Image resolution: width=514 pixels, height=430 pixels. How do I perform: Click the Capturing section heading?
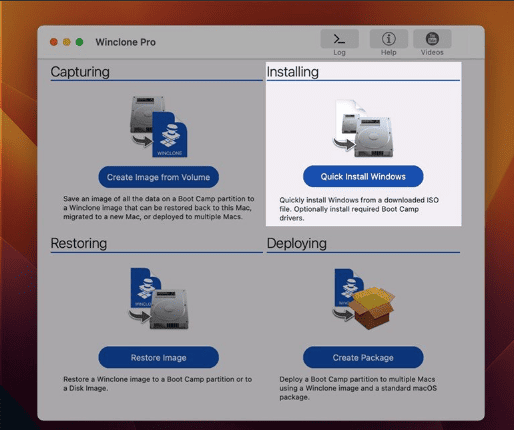click(x=80, y=72)
